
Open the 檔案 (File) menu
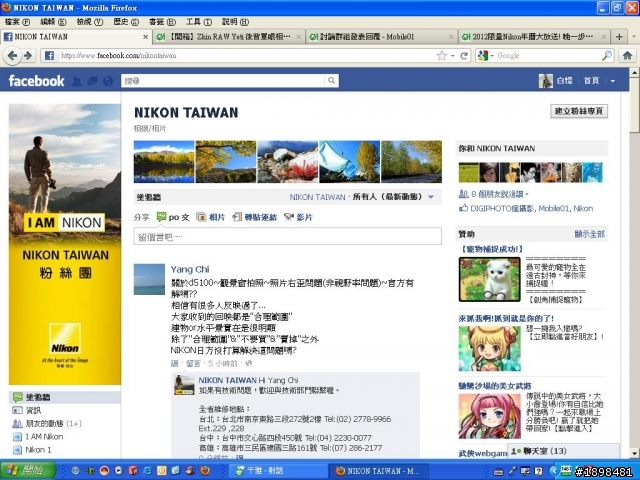(17, 22)
